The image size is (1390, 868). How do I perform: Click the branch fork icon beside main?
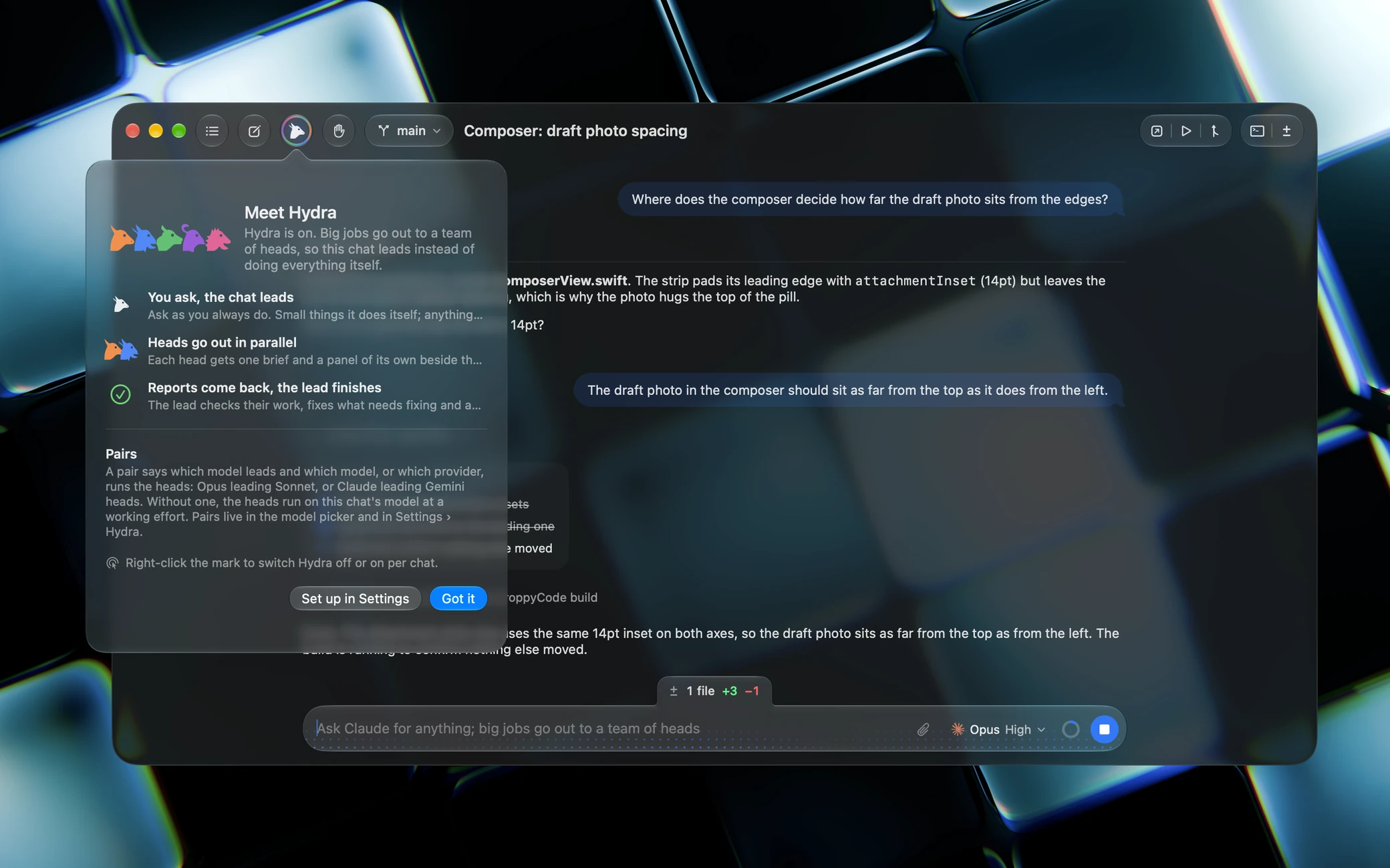click(384, 131)
